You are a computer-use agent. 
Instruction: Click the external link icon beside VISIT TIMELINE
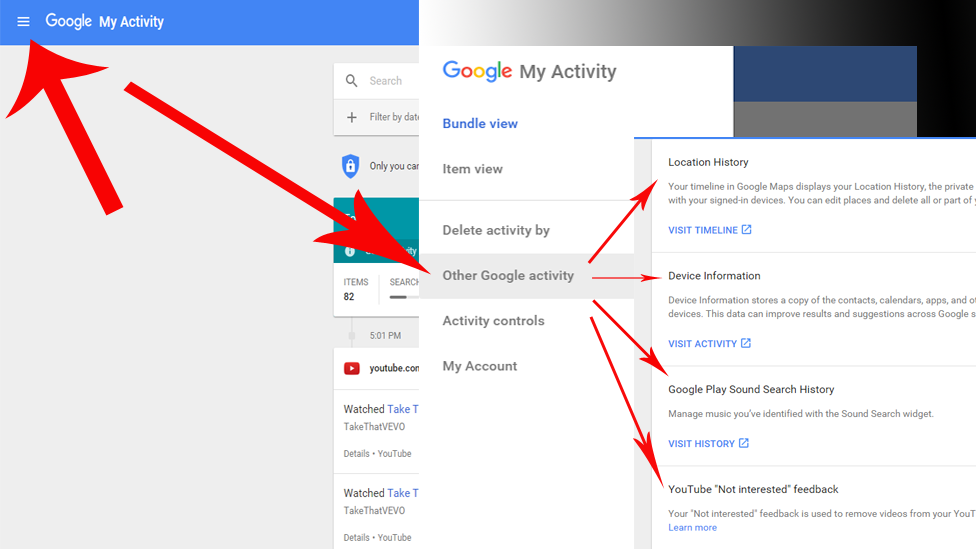746,230
